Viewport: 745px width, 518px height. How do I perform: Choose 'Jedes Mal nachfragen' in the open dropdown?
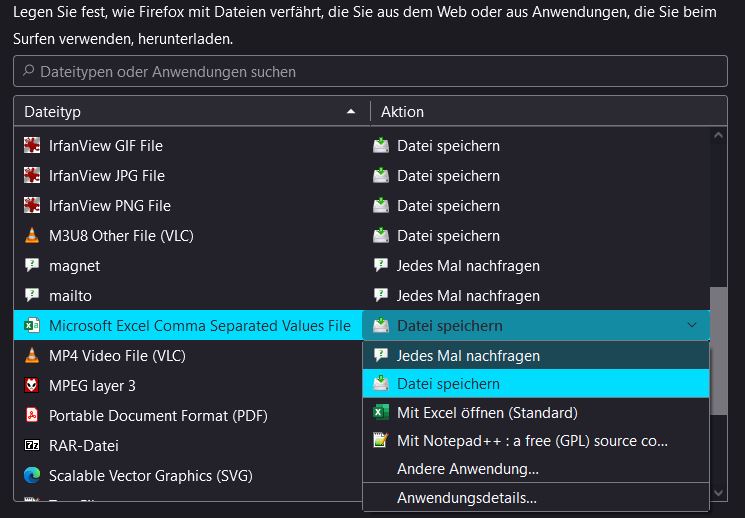pos(536,355)
